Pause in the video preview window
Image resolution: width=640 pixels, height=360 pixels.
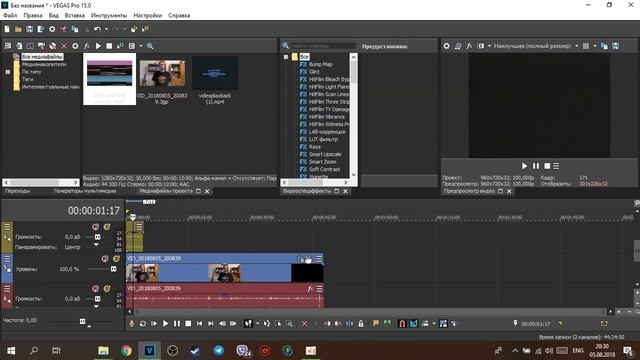click(536, 166)
